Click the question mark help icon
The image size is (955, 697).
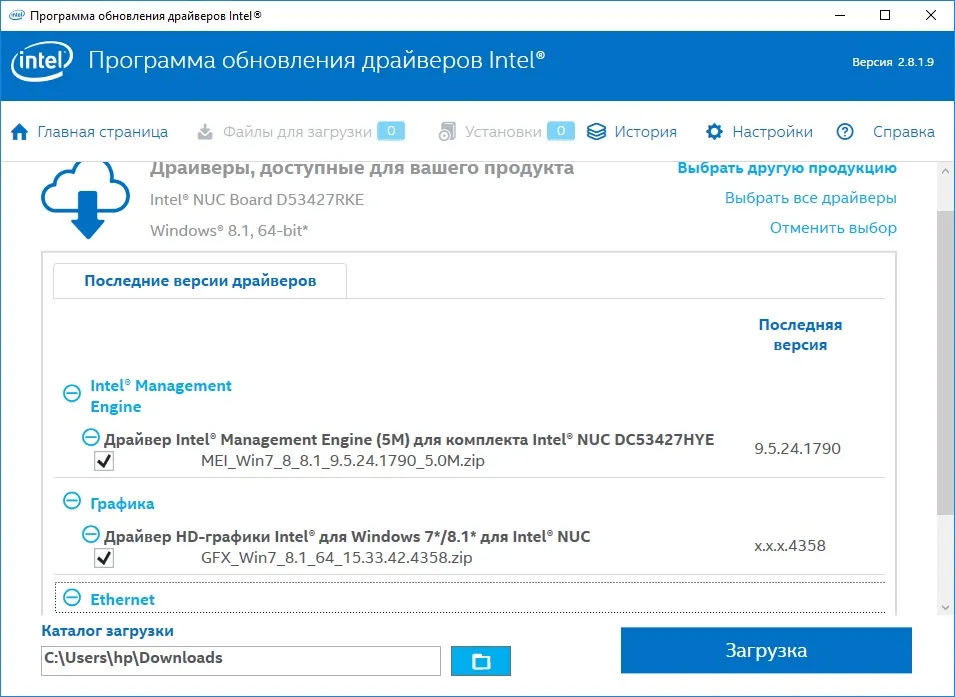point(845,132)
